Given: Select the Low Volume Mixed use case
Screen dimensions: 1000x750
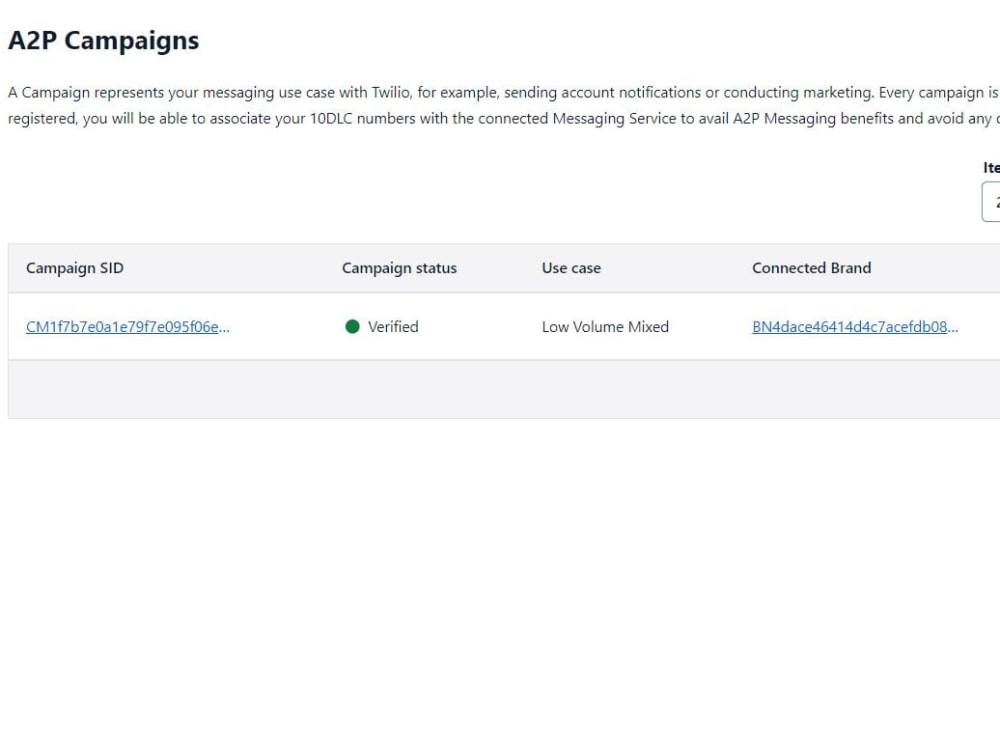Looking at the screenshot, I should coord(605,327).
